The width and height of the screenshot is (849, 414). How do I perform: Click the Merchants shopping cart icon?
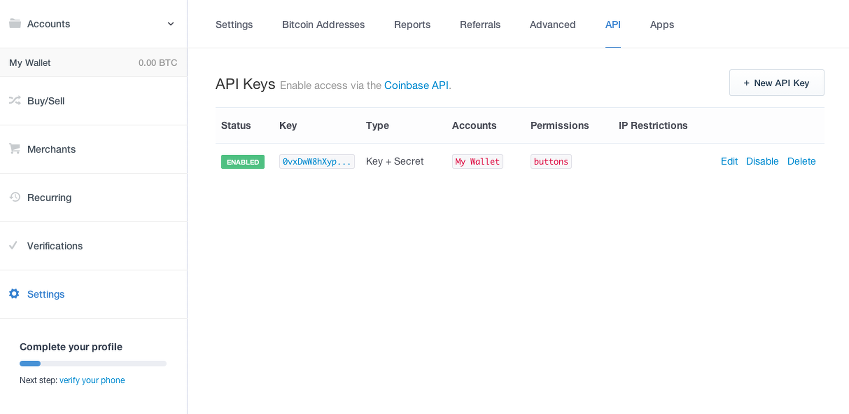tap(15, 149)
